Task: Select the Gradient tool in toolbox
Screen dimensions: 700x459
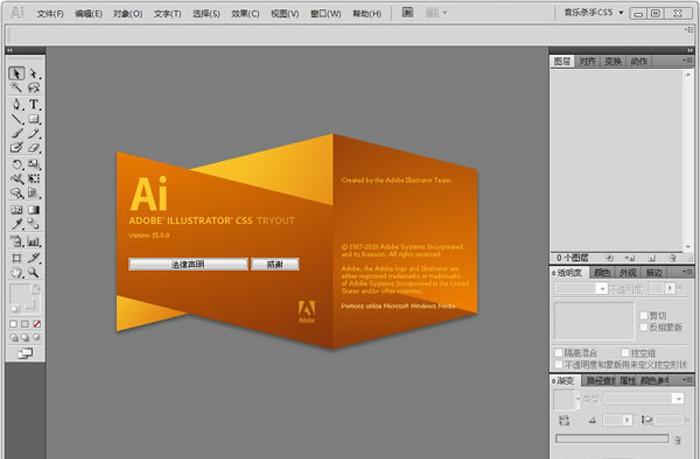Action: tap(34, 209)
